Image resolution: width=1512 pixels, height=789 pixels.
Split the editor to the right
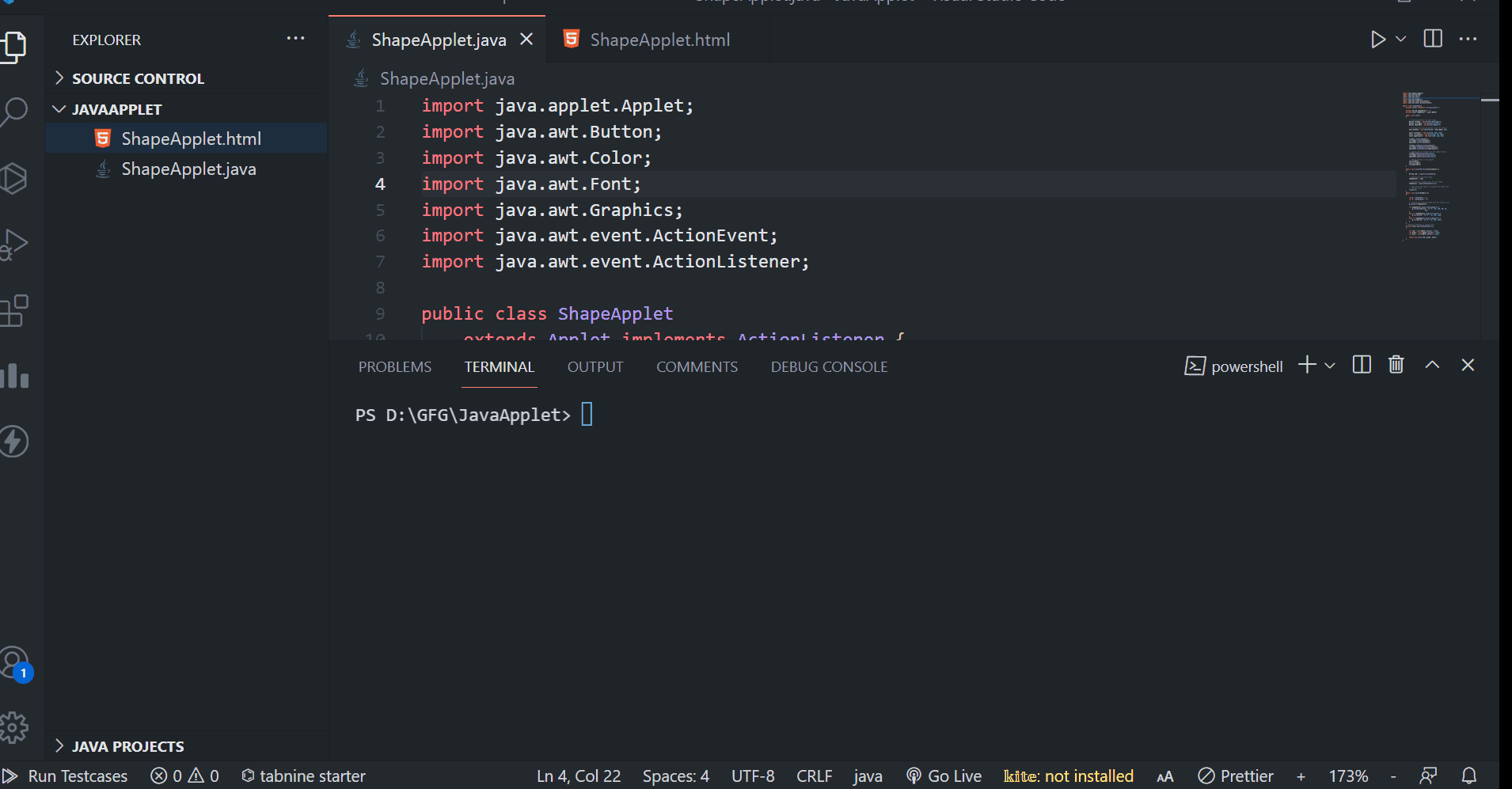1433,40
